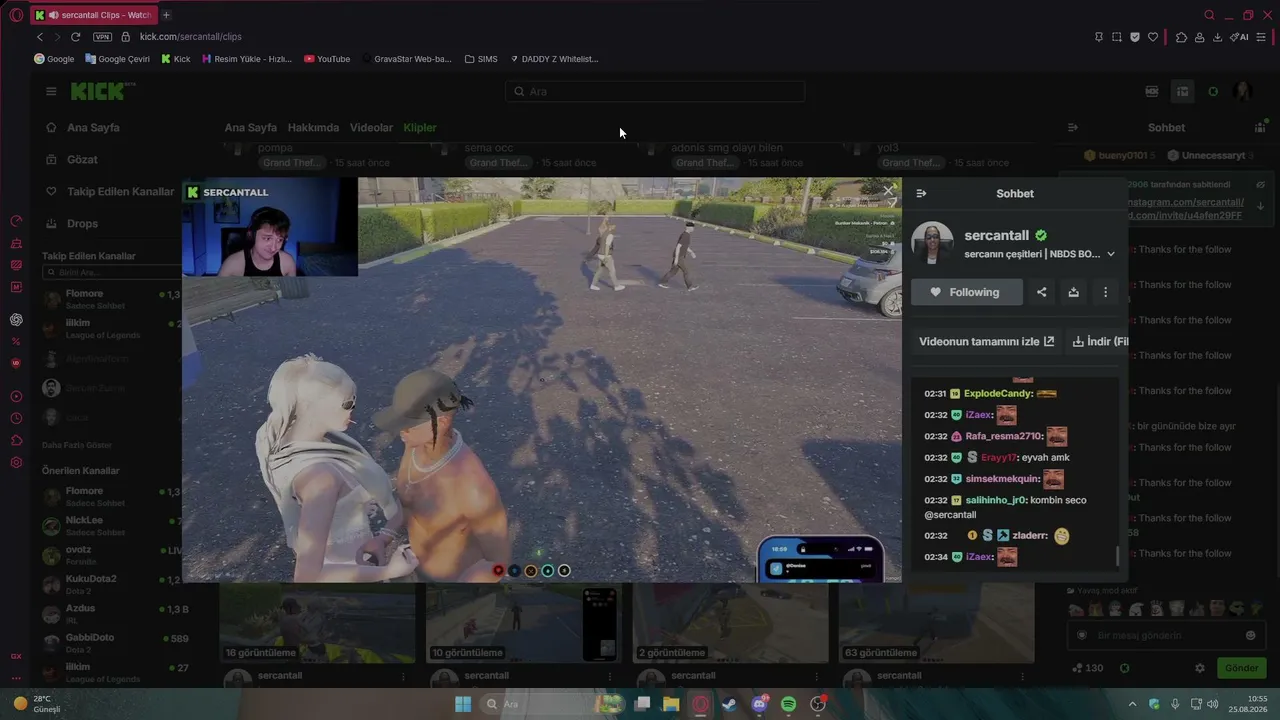This screenshot has width=1280, height=720.
Task: Click the clip chat scrollbar
Action: [1117, 556]
